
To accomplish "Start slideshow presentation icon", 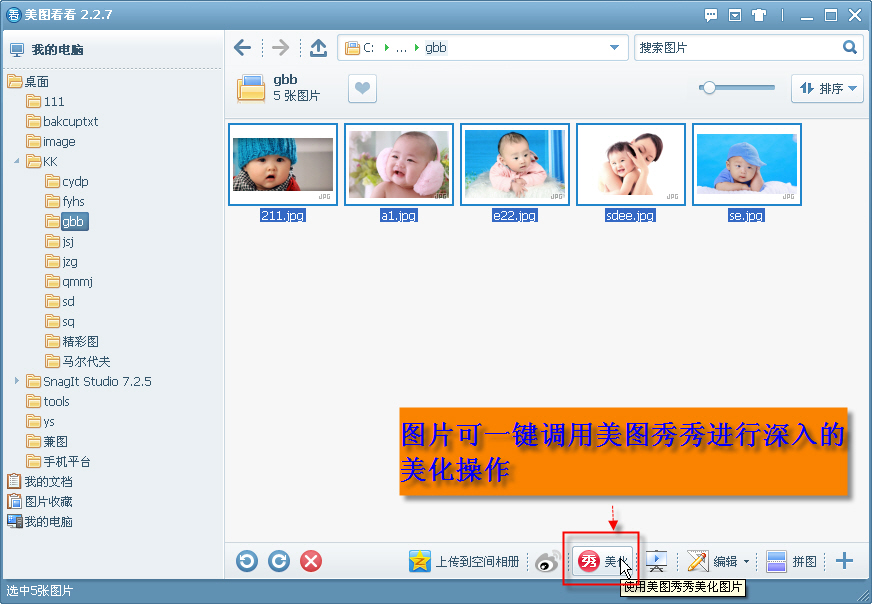I will pos(656,561).
